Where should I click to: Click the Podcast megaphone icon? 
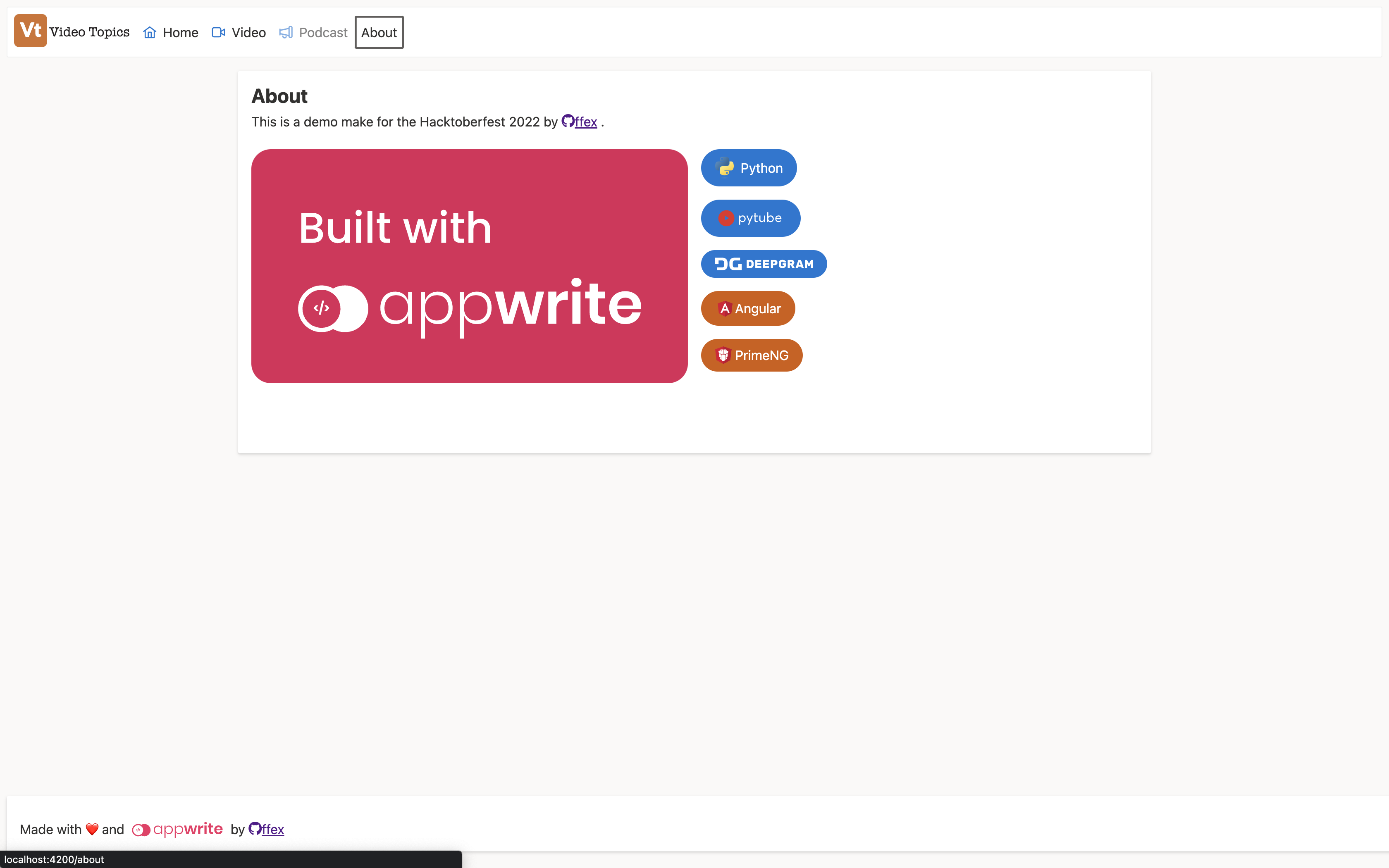point(286,33)
